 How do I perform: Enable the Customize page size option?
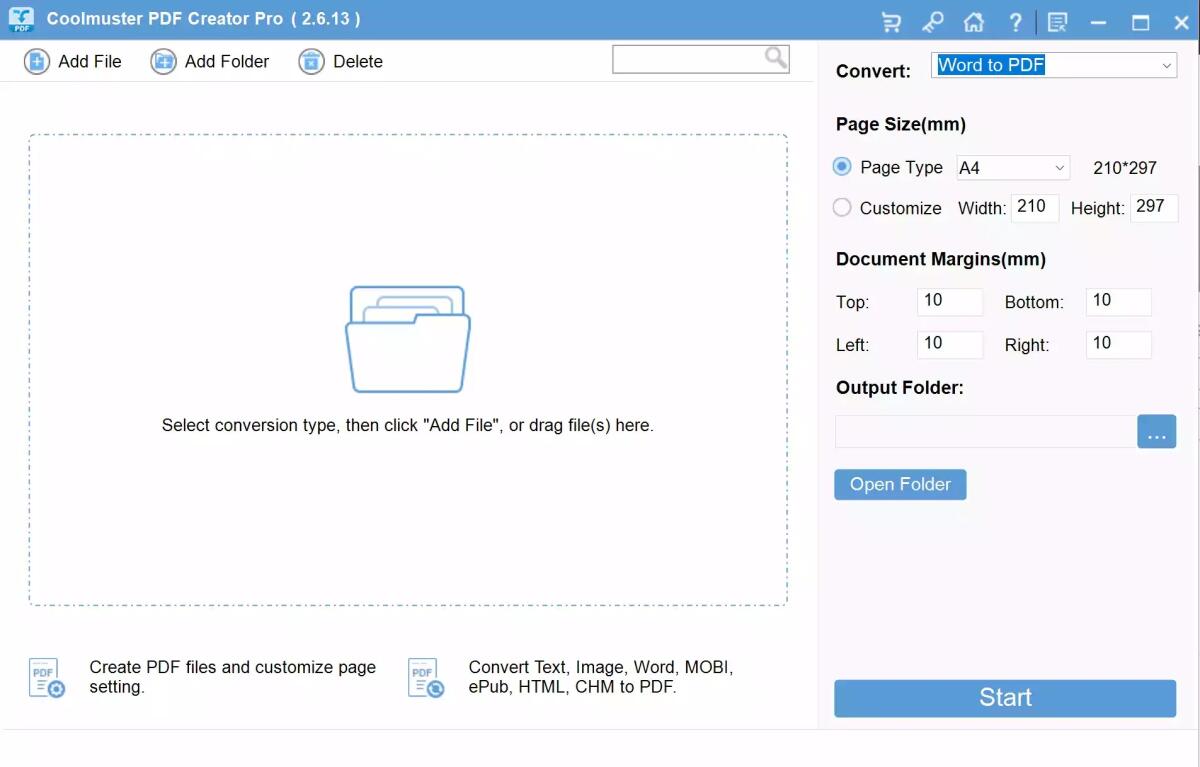pos(841,208)
